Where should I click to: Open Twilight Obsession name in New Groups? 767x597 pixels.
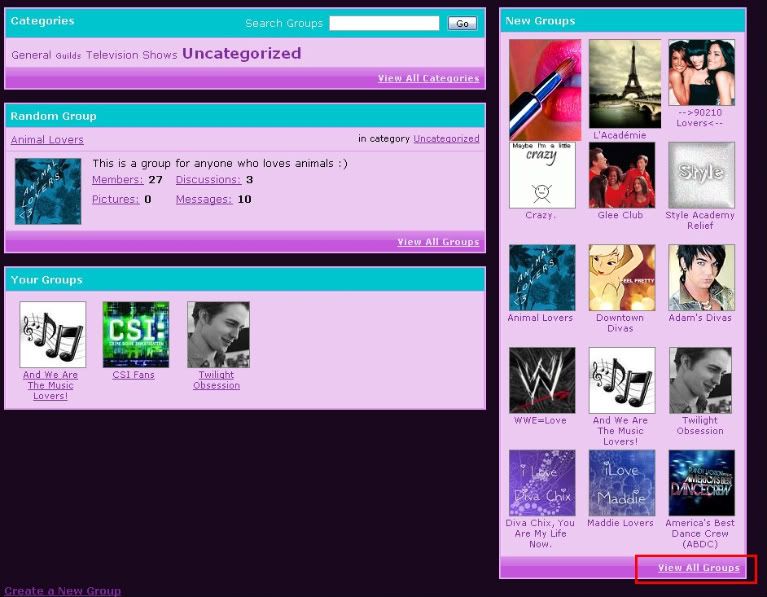coord(700,426)
